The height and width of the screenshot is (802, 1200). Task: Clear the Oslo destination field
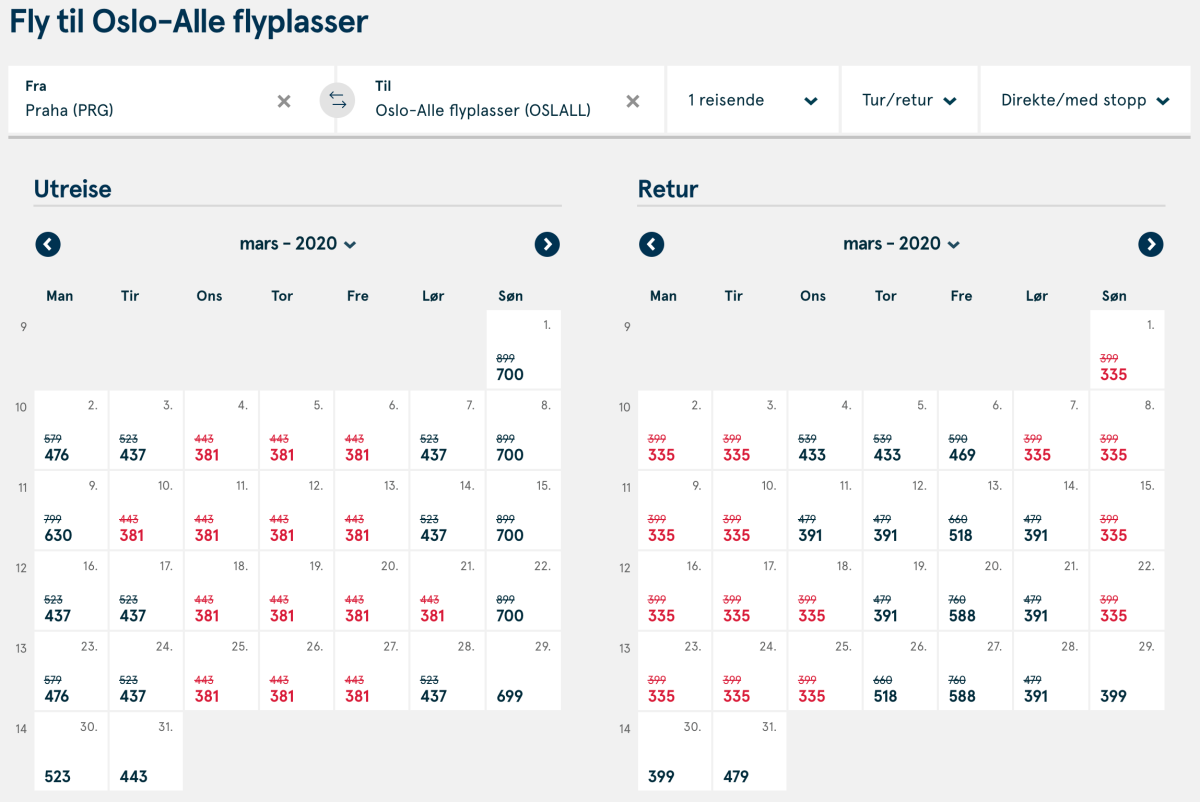[632, 101]
